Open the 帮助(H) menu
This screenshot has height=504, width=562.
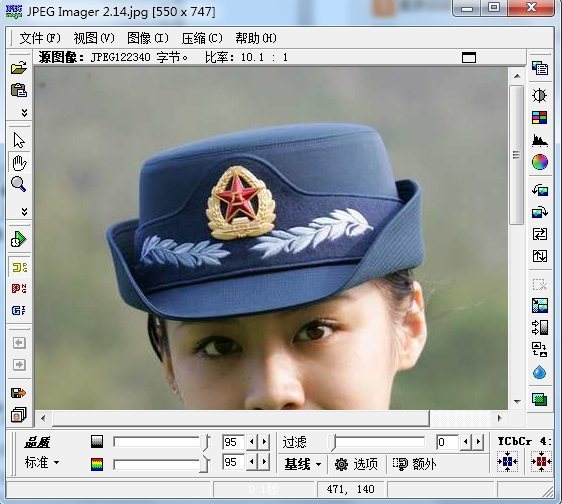click(256, 38)
